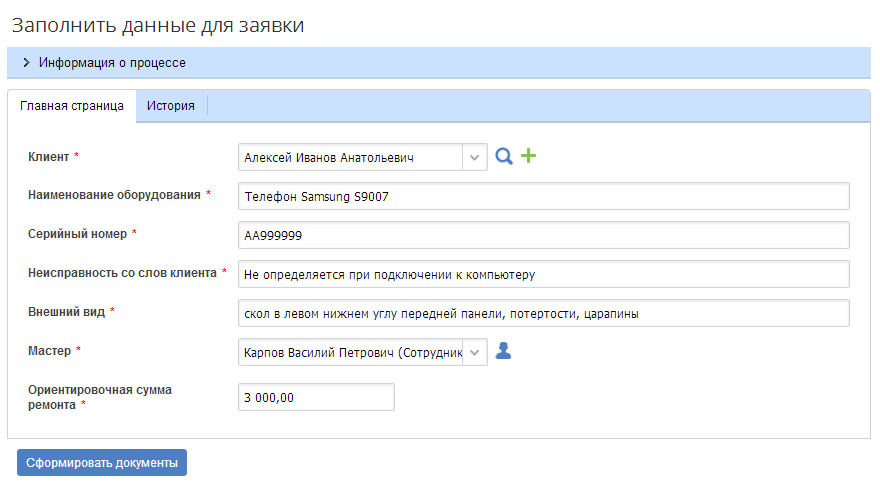Expand the Информация о процессе chevron
880x485 pixels.
coord(26,62)
